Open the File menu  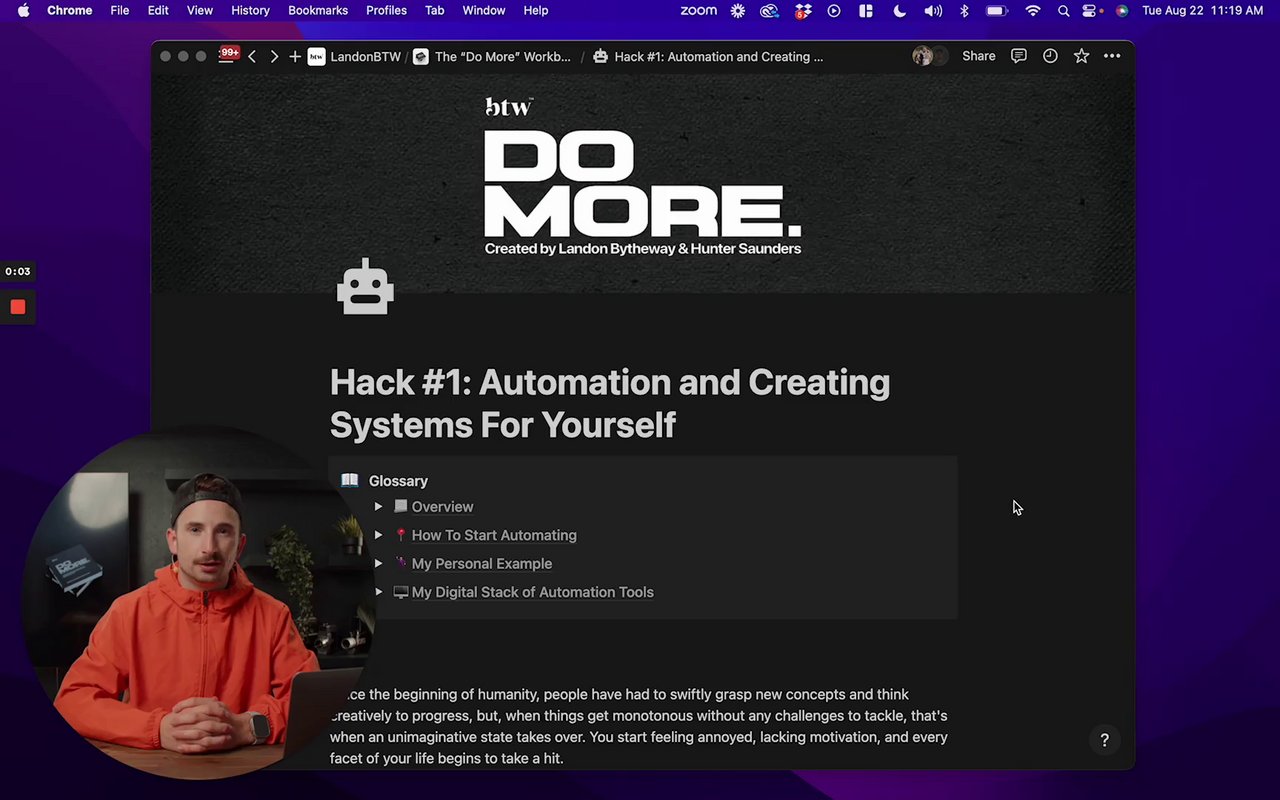point(119,10)
